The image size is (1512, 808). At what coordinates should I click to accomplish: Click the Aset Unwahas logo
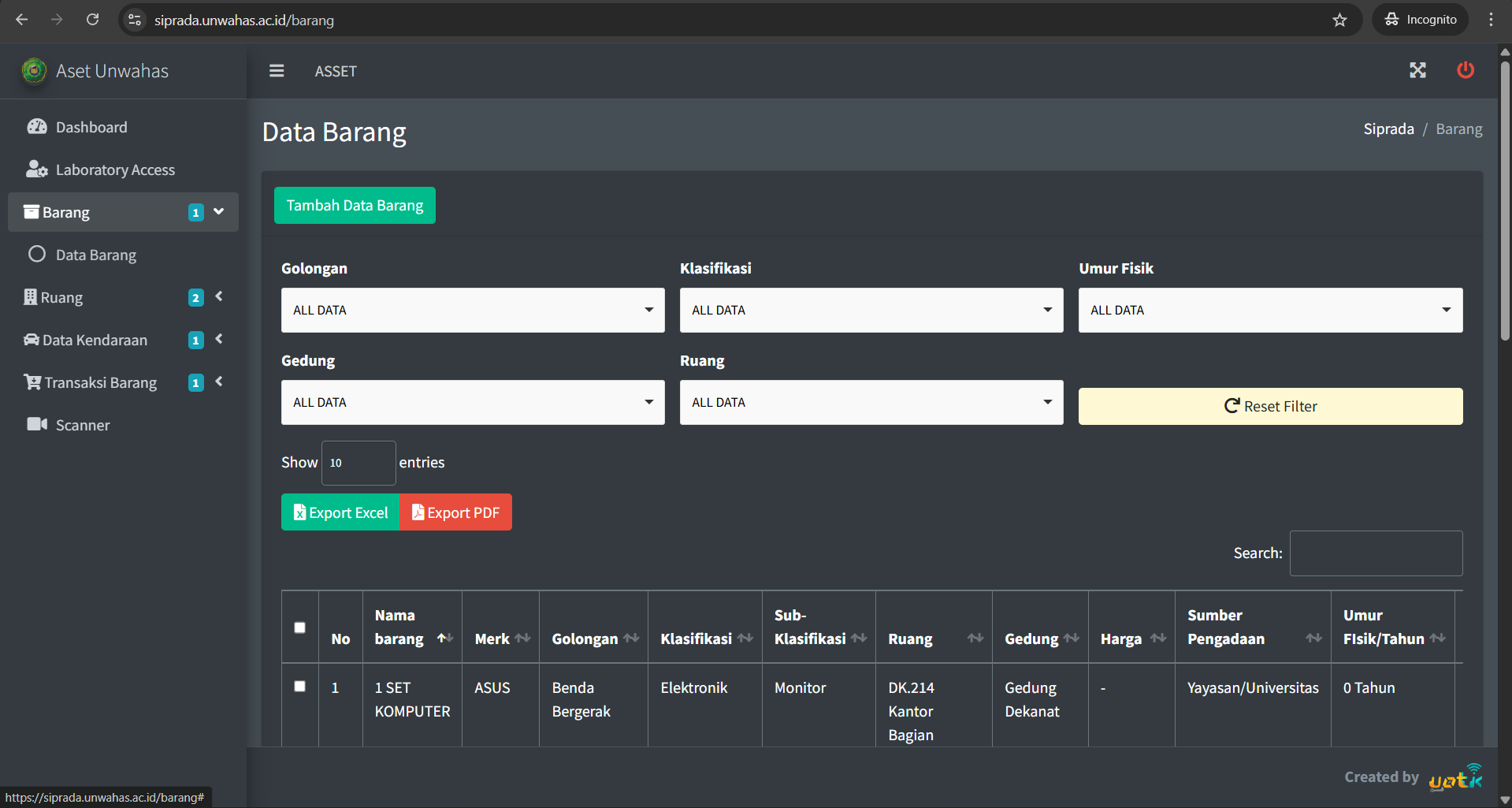click(34, 71)
